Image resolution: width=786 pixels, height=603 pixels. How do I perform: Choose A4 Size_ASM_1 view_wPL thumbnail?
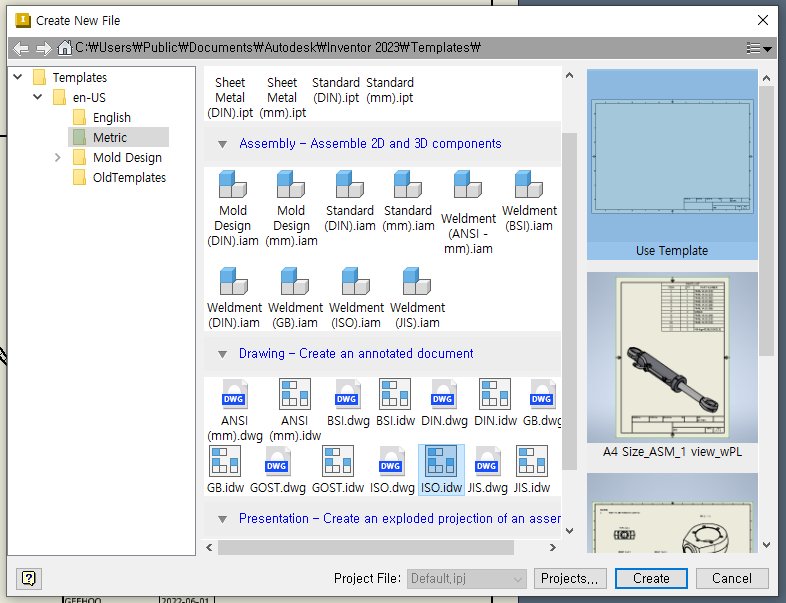[x=672, y=366]
